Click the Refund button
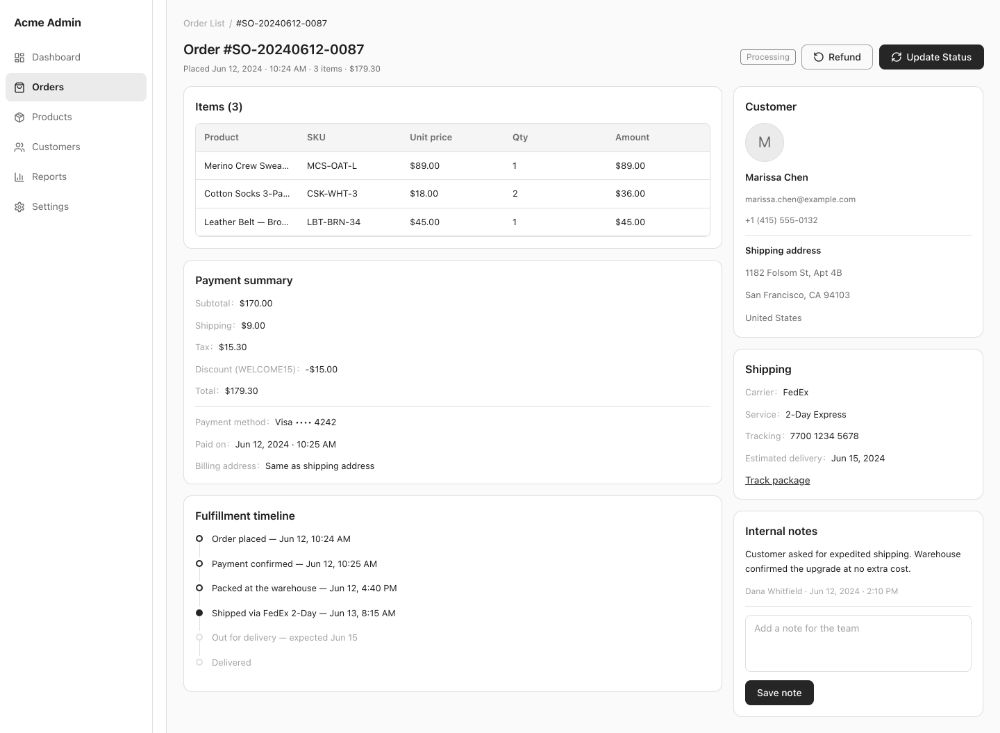Viewport: 1000px width, 733px height. pos(837,57)
